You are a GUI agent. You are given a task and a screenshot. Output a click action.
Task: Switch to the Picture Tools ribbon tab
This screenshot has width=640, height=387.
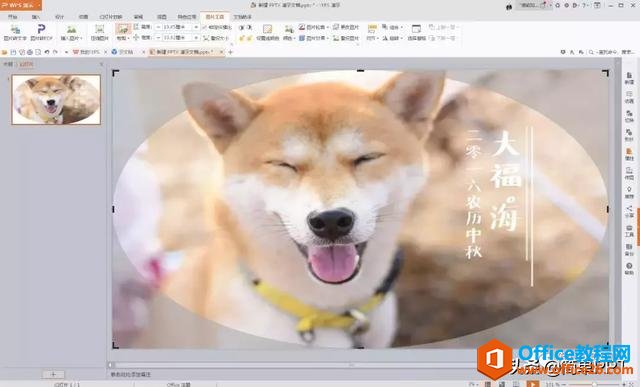215,17
